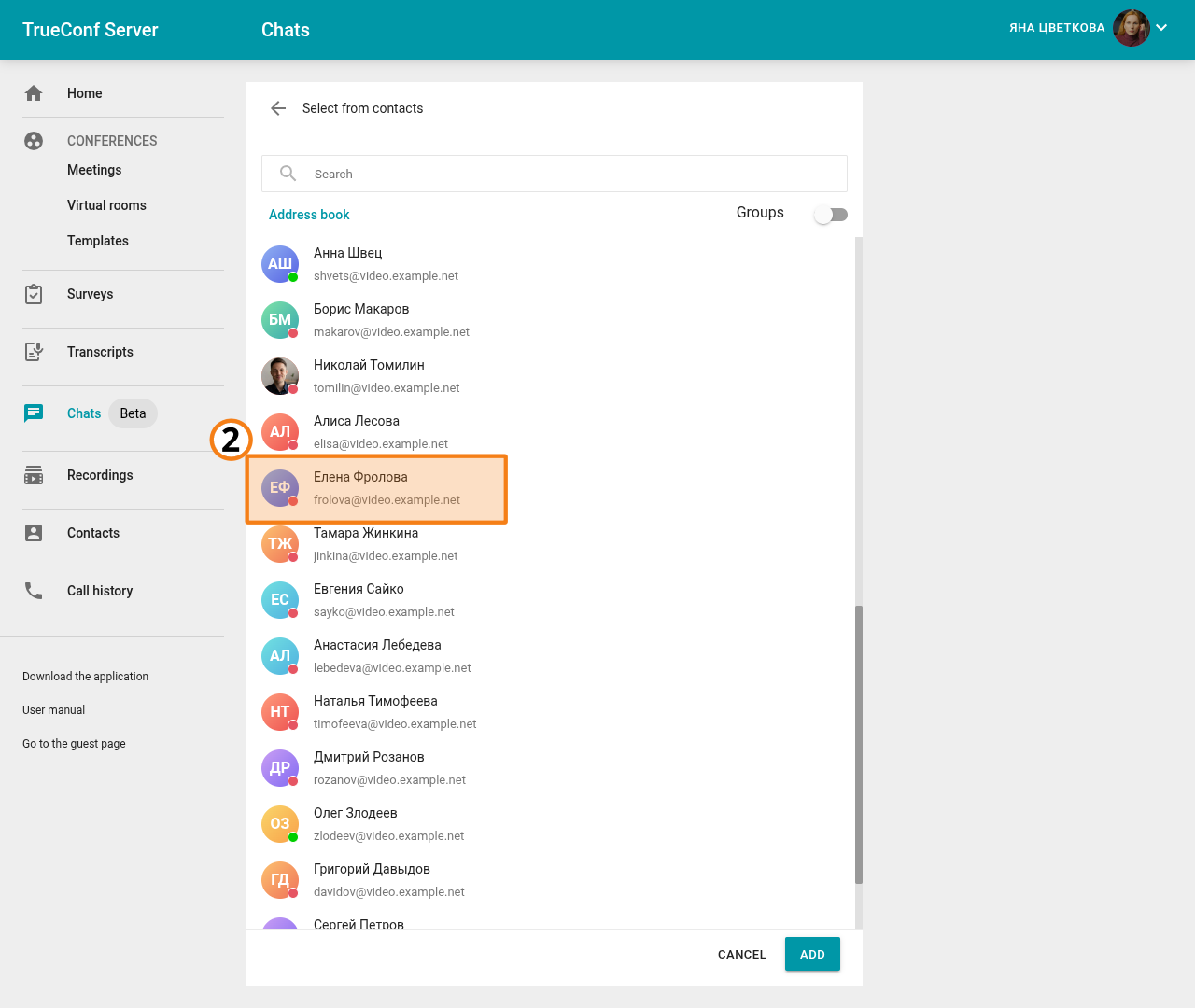Click Николай Томилин's avatar photo
The width and height of the screenshot is (1195, 1008).
click(280, 376)
